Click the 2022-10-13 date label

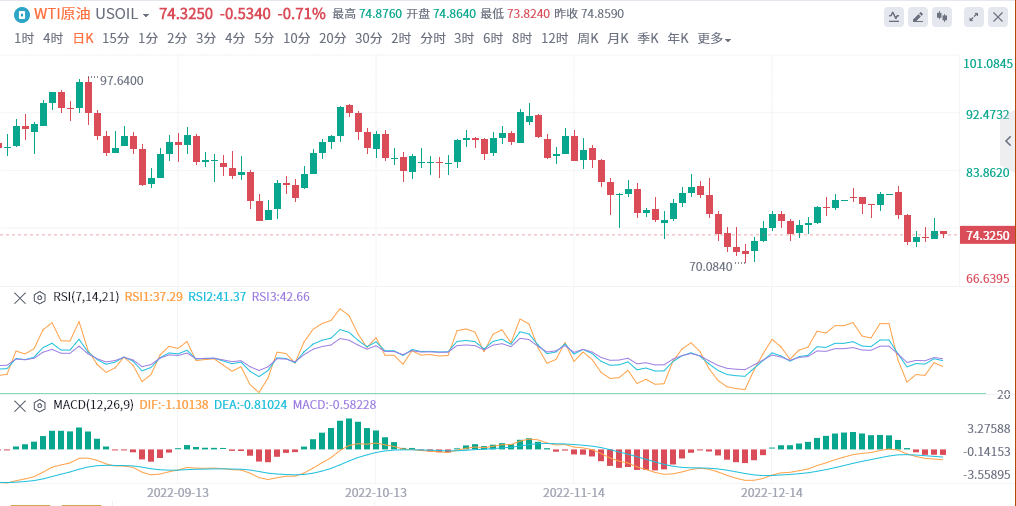[x=376, y=492]
